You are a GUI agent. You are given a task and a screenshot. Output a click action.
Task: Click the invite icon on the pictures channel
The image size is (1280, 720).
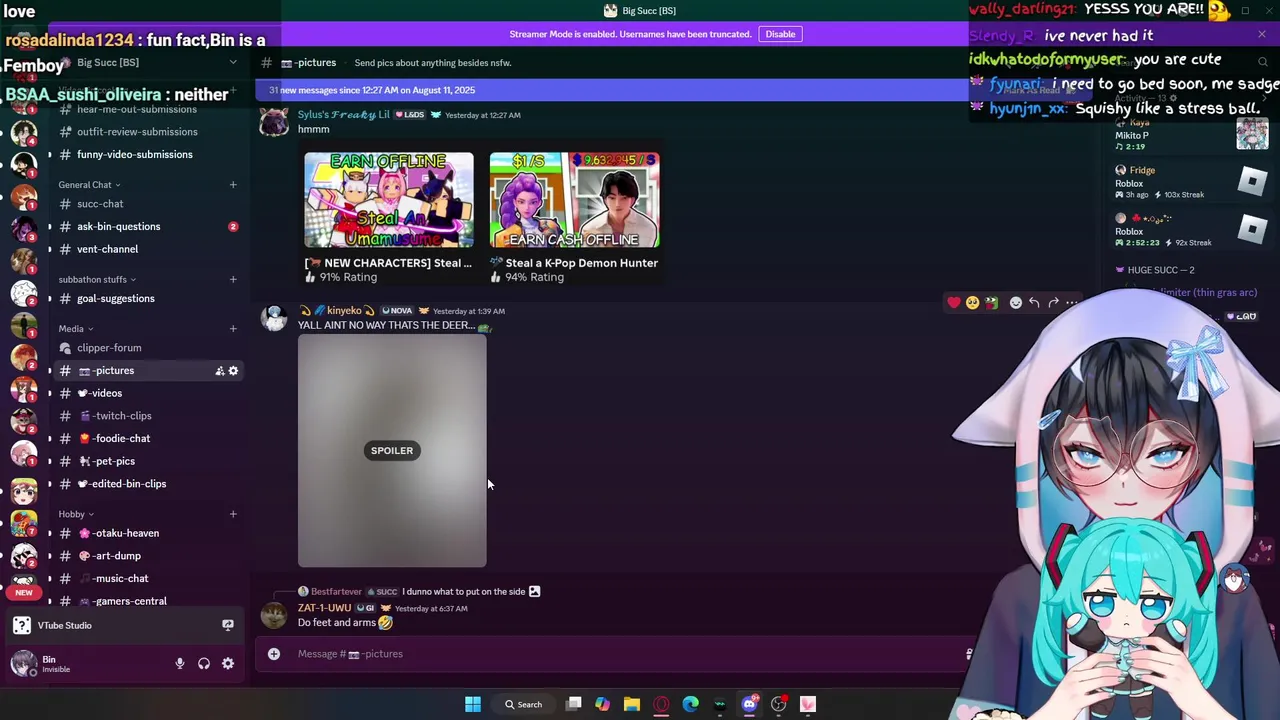(x=220, y=371)
